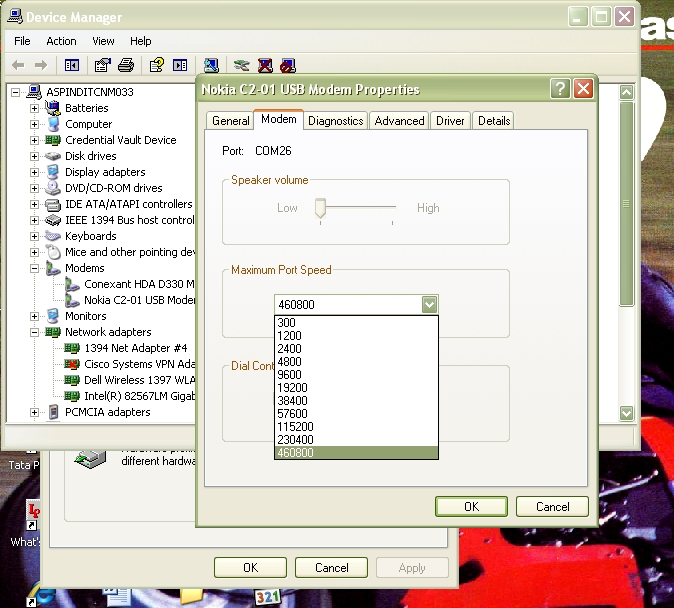Select Cisco Systems VPN Adapter device

click(x=139, y=364)
